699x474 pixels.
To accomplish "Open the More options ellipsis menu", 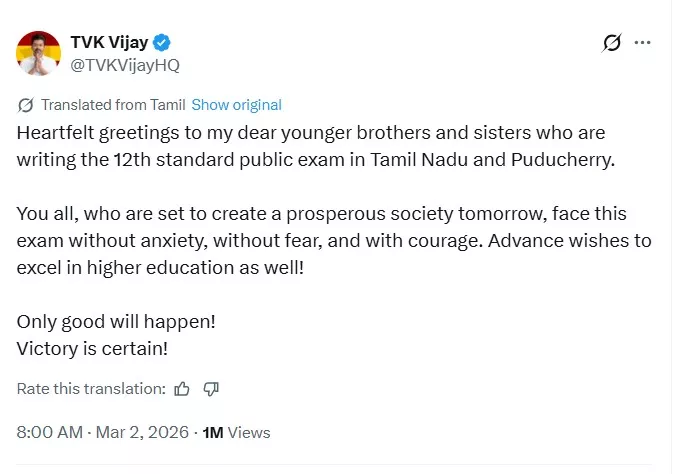I will pyautogui.click(x=643, y=43).
